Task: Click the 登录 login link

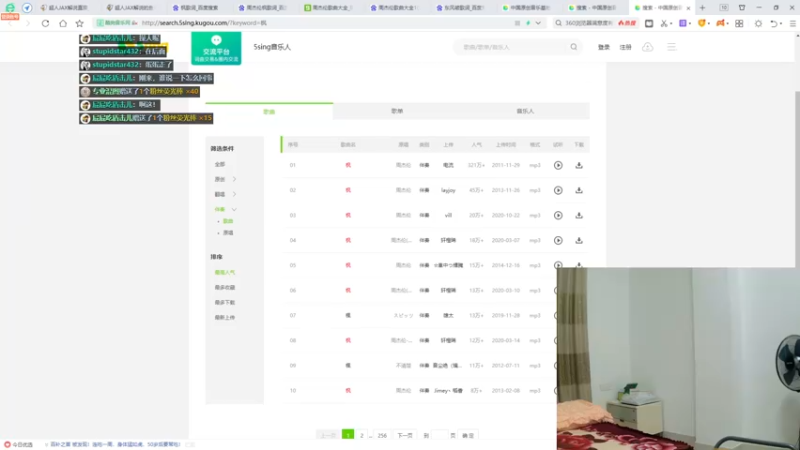Action: click(x=604, y=47)
